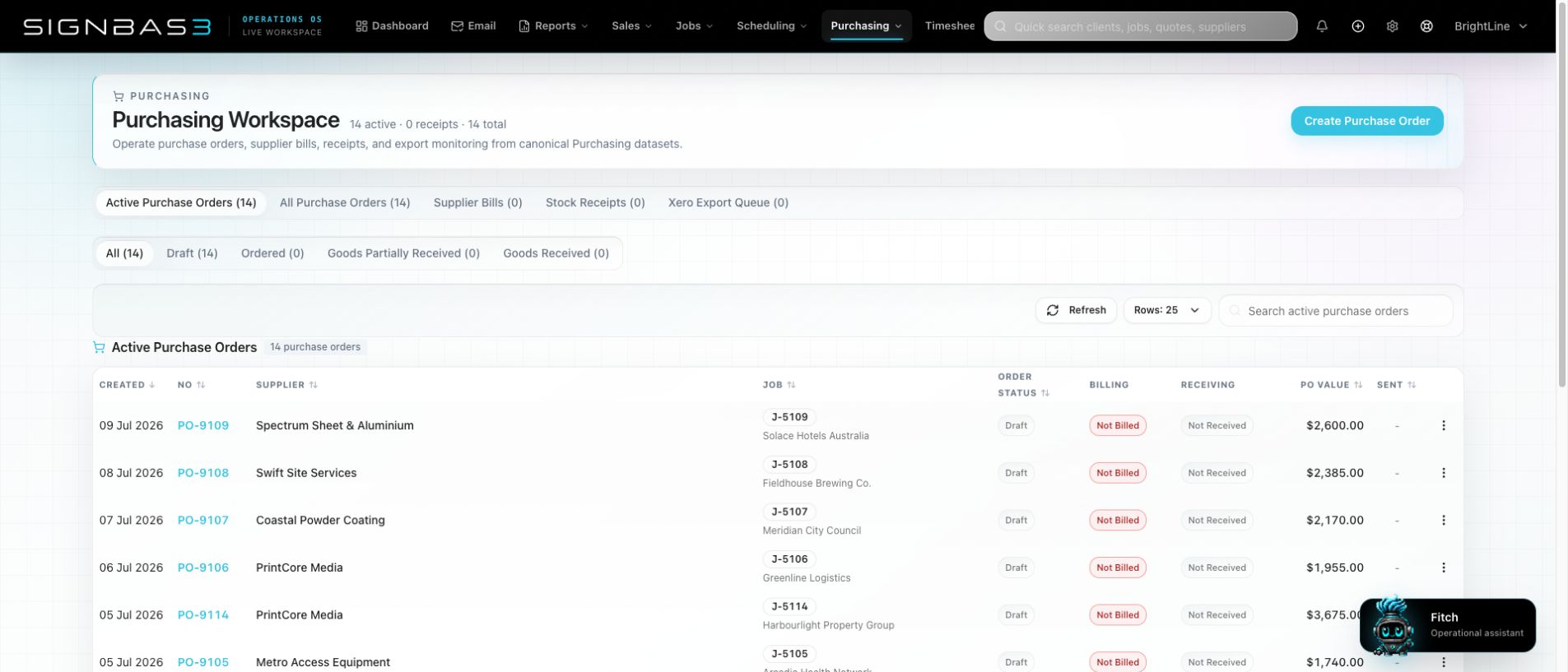
Task: Change the Rows: 25 page size dropdown
Action: pos(1166,310)
